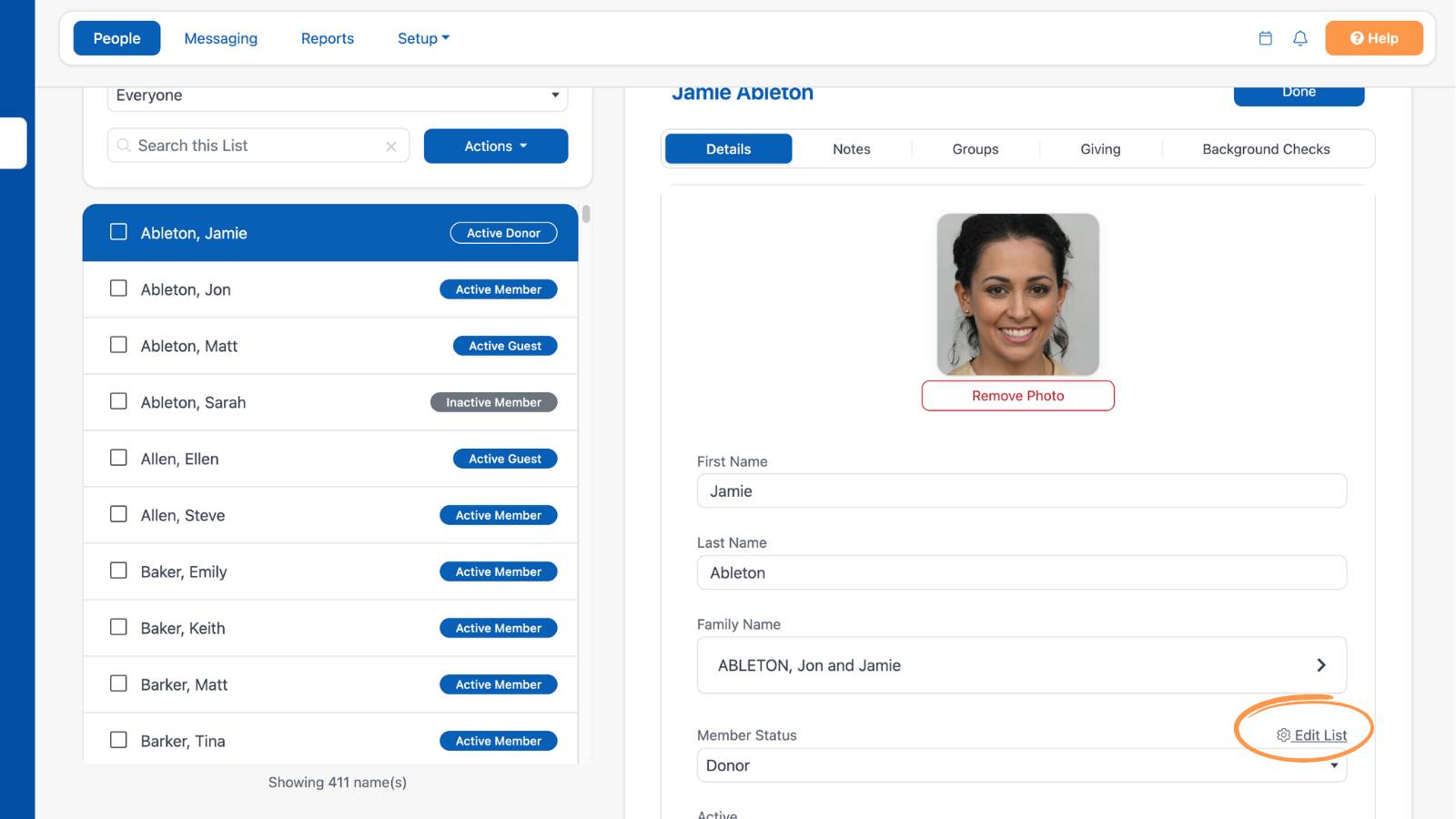Viewport: 1456px width, 819px height.
Task: Select the checkbox for Ableton, Jon
Action: [x=118, y=288]
